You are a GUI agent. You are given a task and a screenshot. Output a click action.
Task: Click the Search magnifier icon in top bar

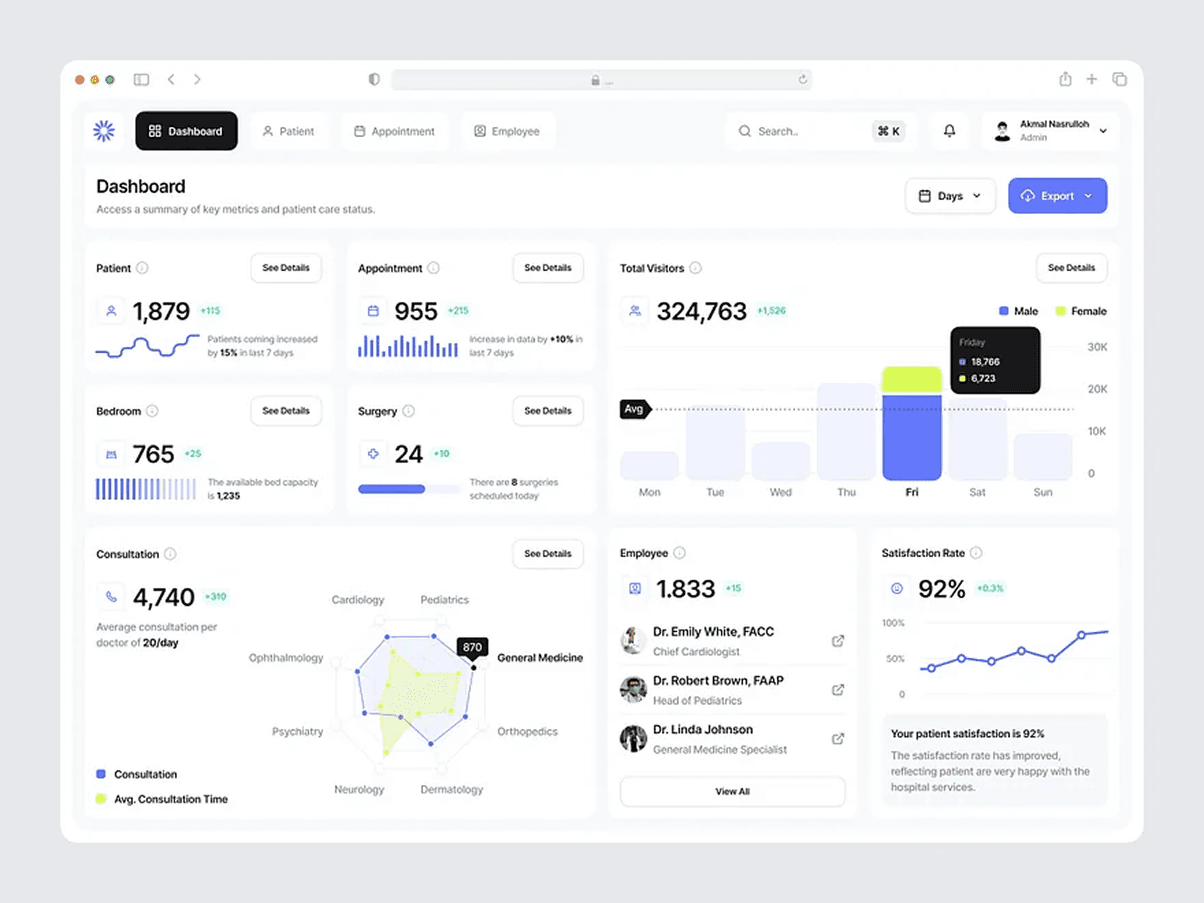click(x=744, y=131)
